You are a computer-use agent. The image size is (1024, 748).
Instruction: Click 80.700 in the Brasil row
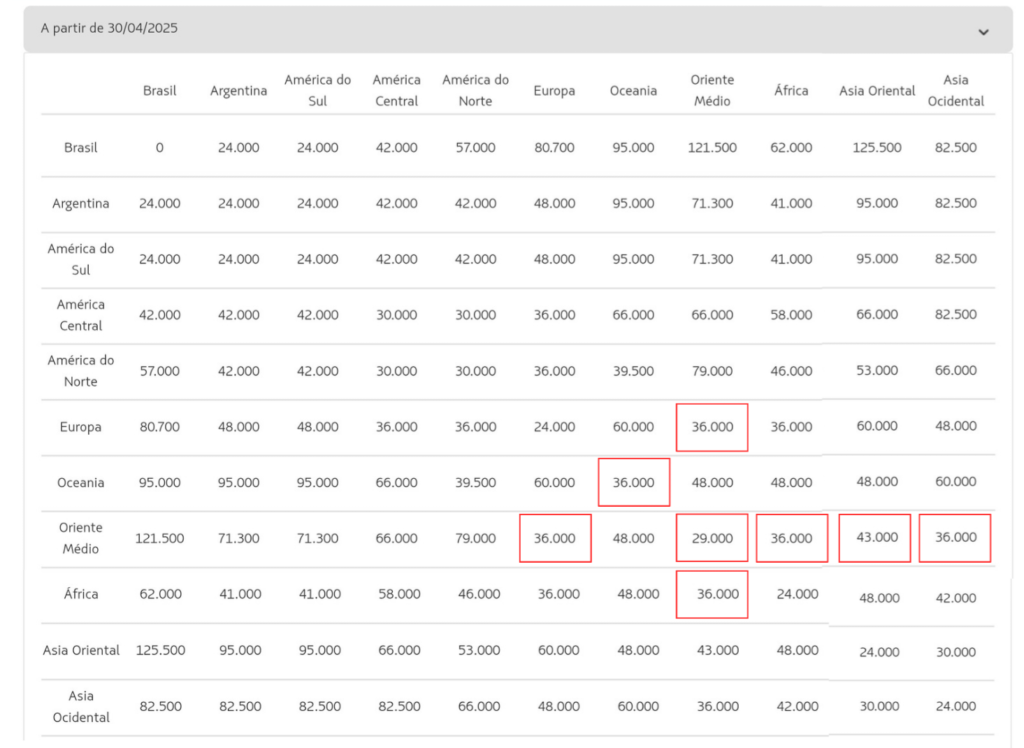(x=554, y=147)
